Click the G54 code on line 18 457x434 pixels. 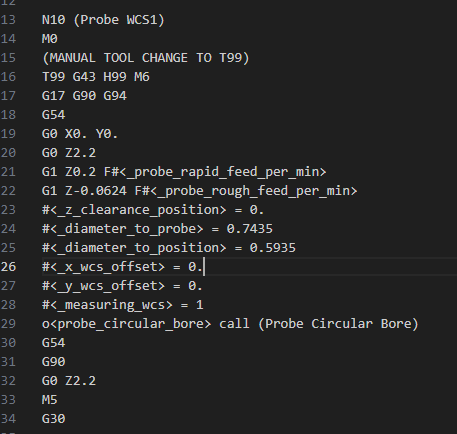(x=54, y=115)
